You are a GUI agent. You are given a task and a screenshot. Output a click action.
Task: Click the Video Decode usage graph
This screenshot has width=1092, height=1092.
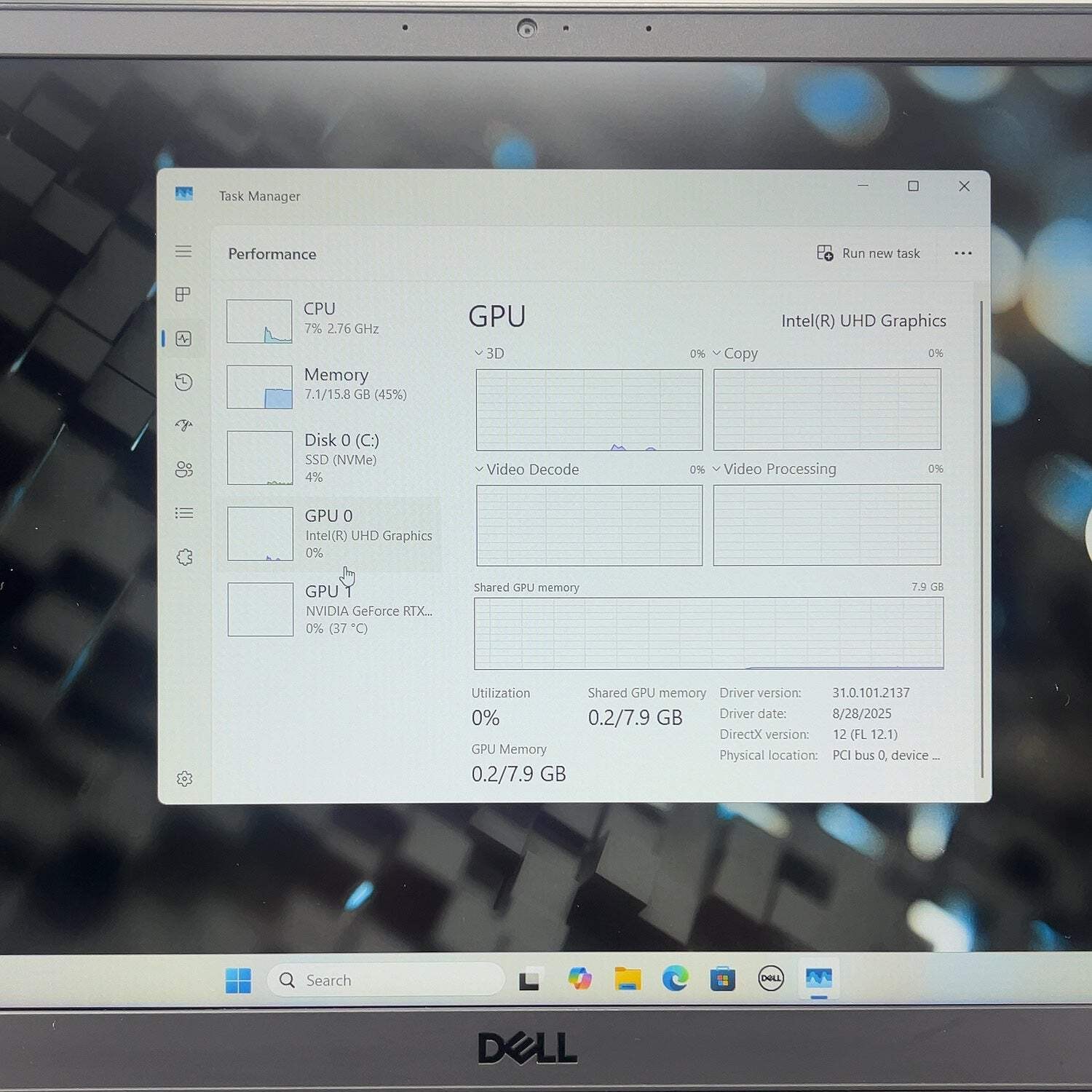click(589, 525)
